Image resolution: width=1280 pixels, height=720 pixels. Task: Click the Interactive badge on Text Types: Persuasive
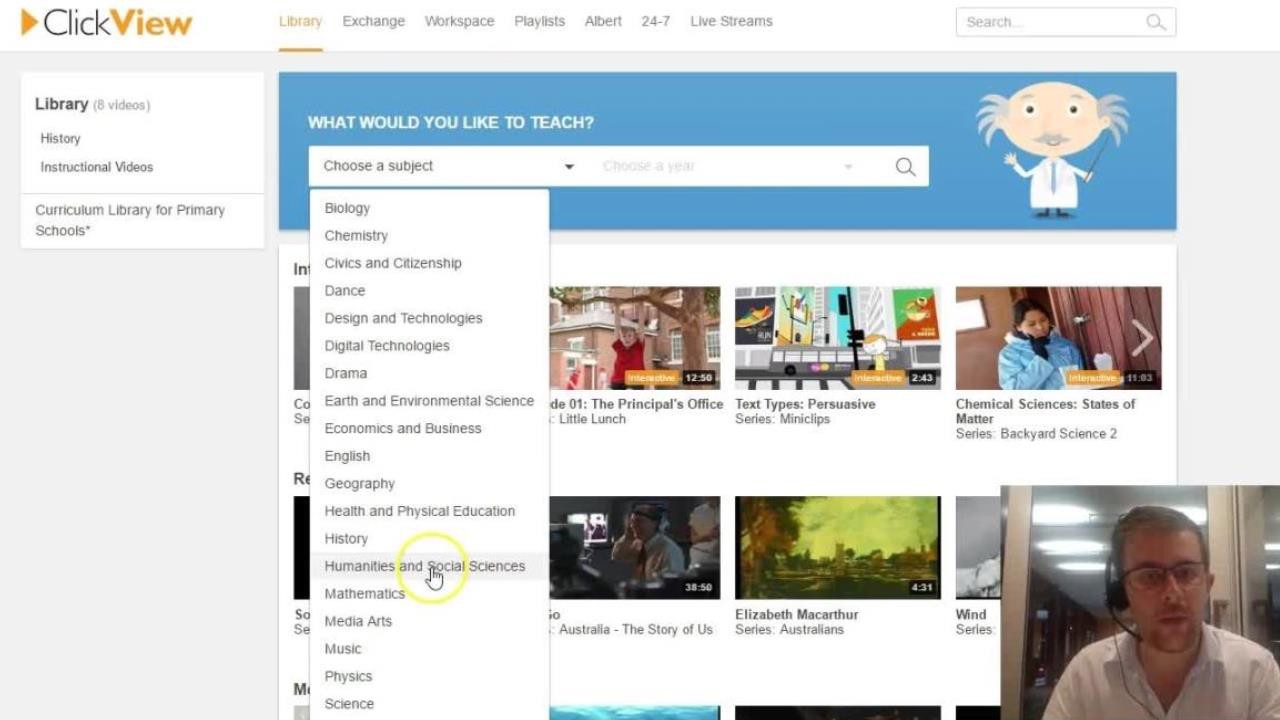click(877, 378)
